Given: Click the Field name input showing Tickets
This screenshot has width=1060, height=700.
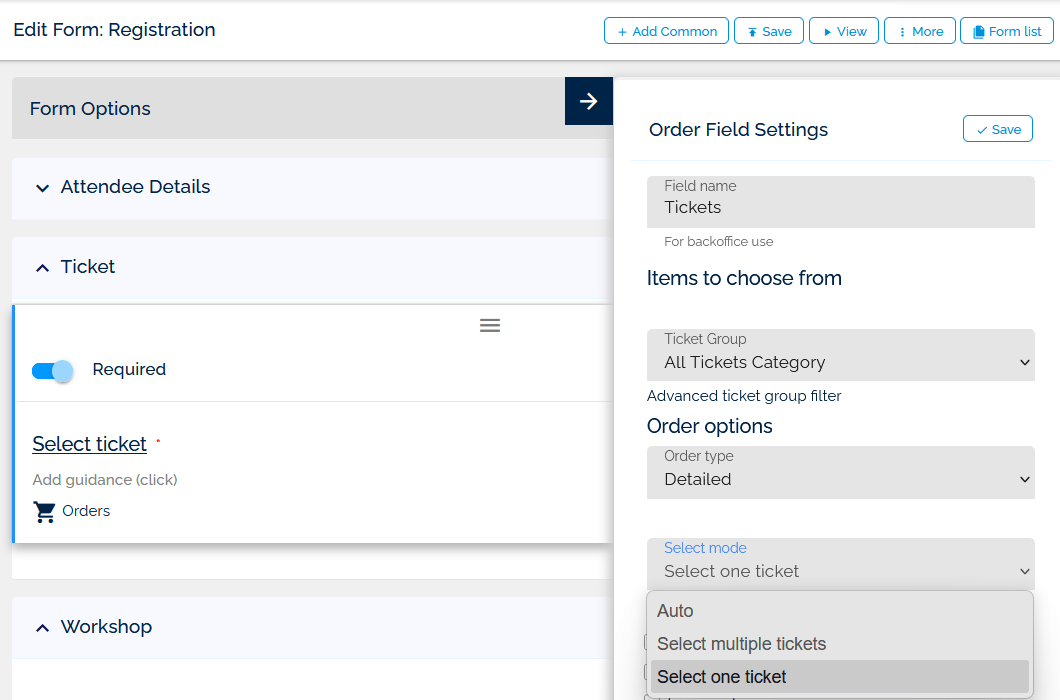Looking at the screenshot, I should coord(840,207).
